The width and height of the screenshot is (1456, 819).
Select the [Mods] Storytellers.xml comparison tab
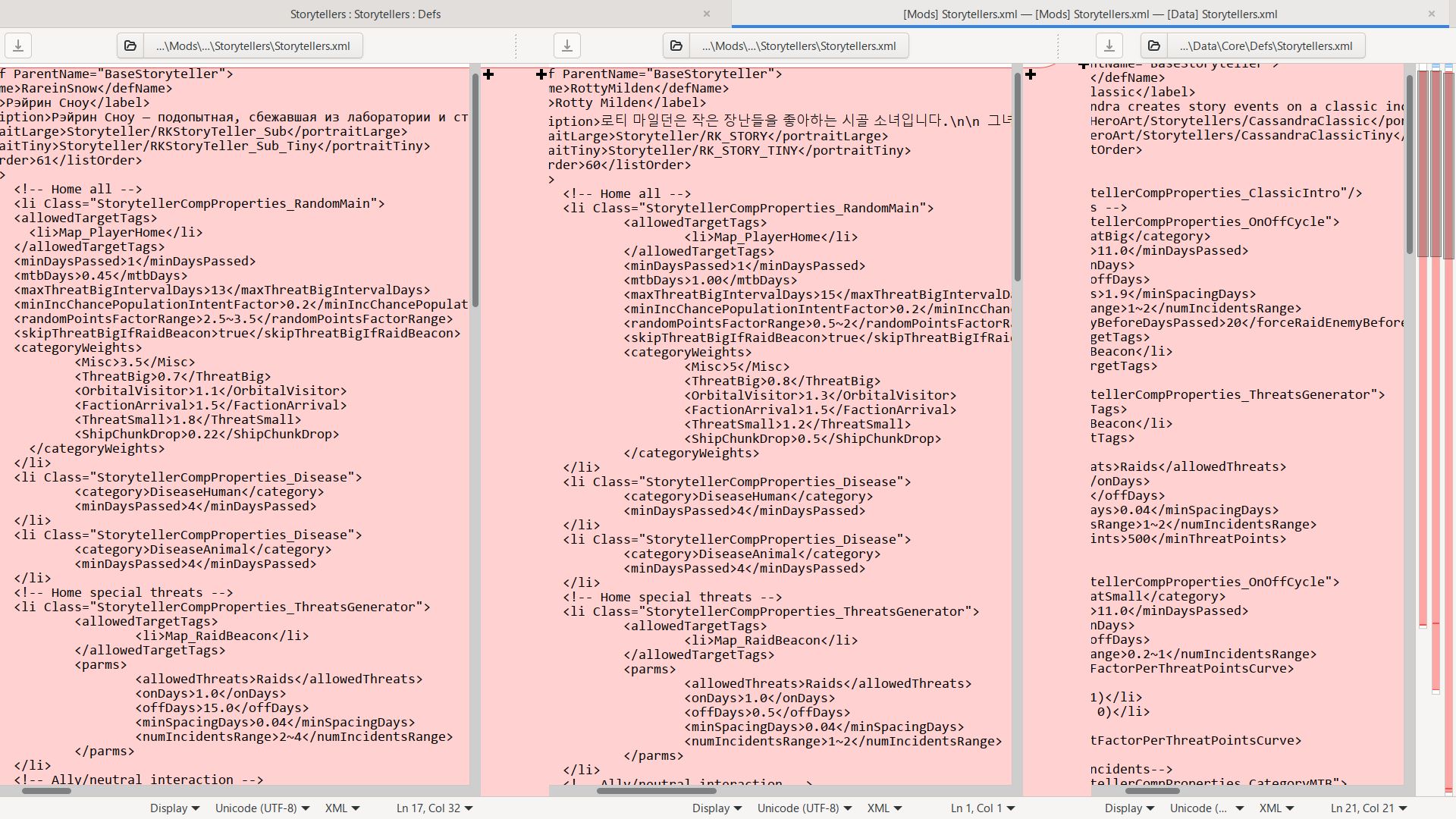[x=1090, y=14]
